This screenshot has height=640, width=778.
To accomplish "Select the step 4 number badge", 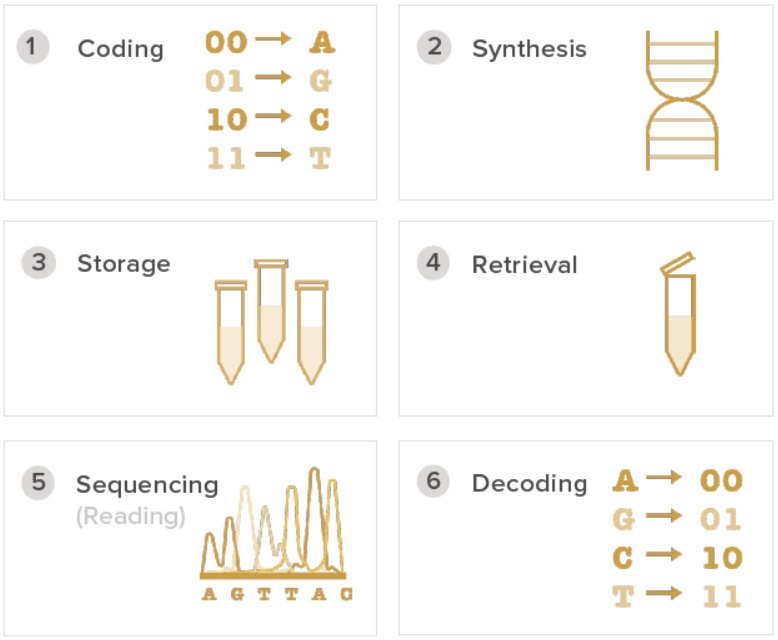I will point(433,263).
